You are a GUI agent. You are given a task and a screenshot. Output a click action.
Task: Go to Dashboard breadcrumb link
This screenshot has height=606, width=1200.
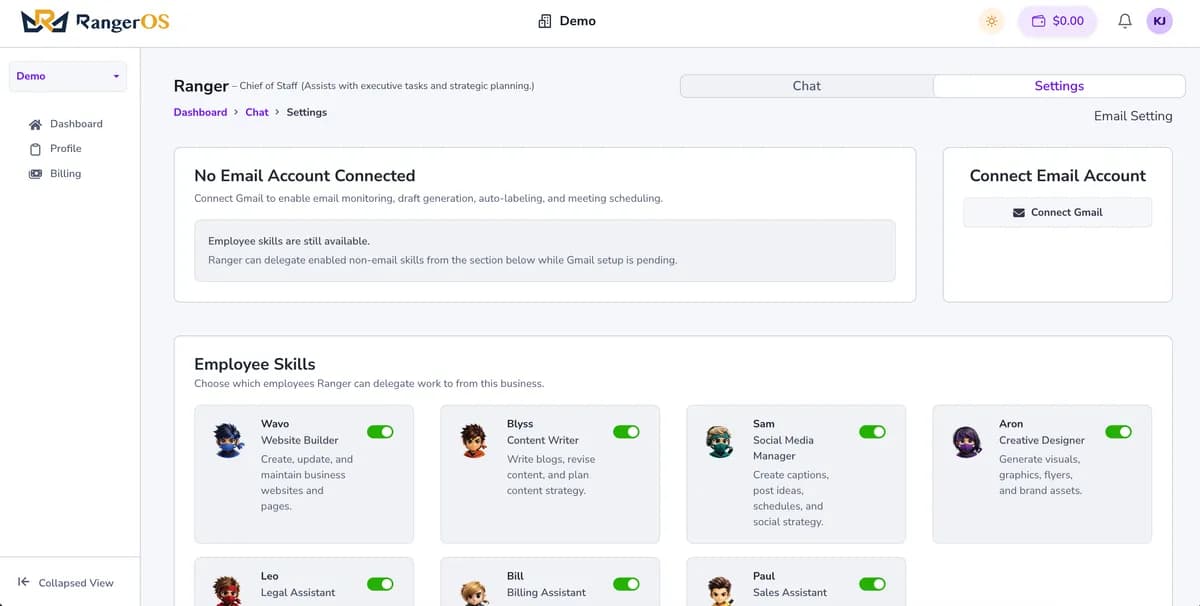(x=200, y=112)
